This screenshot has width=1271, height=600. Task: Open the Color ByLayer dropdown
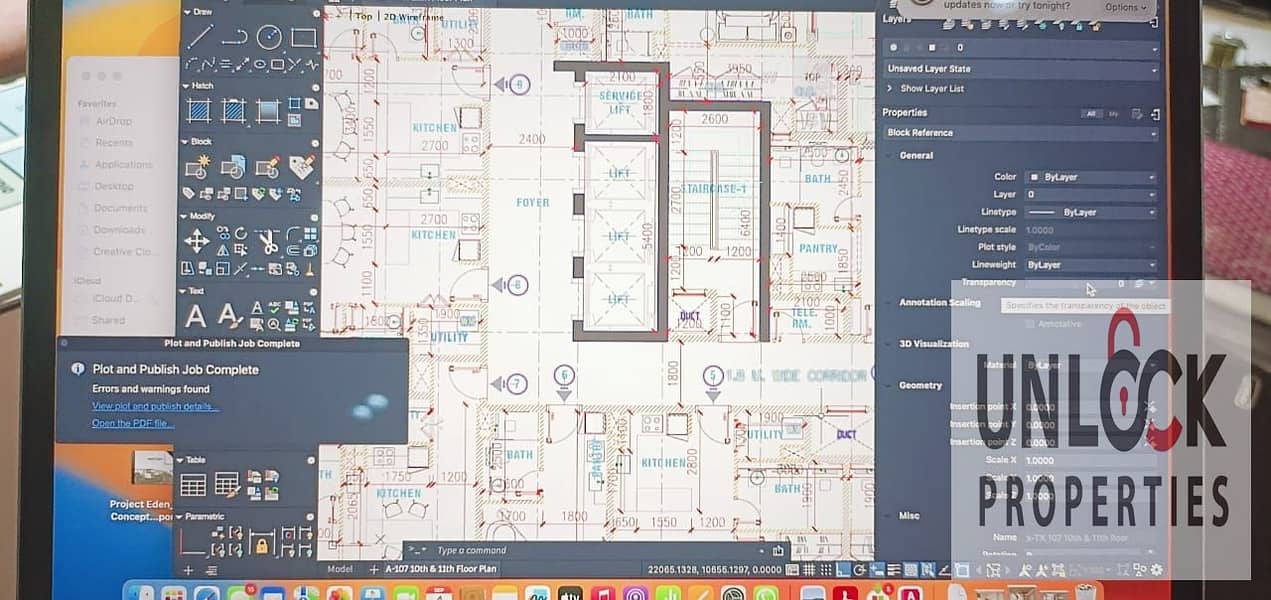(x=1091, y=177)
